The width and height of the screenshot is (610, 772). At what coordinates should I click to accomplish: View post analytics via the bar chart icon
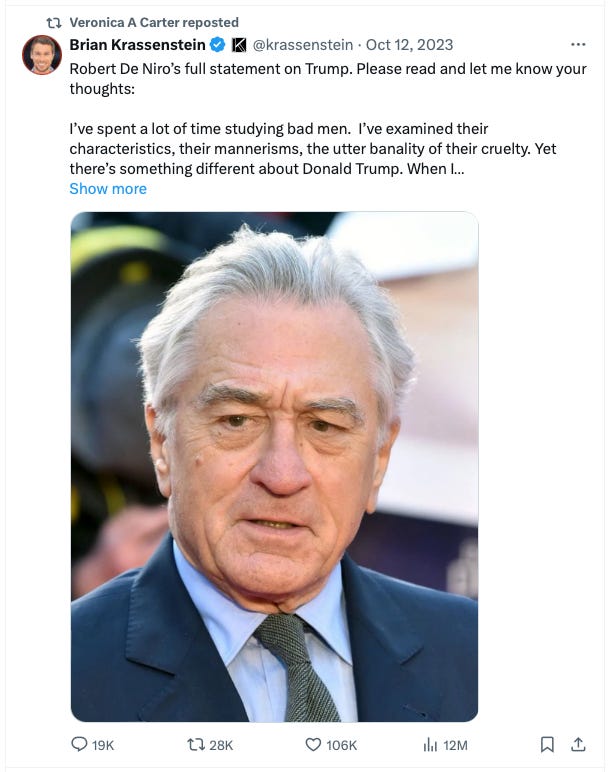tap(430, 744)
